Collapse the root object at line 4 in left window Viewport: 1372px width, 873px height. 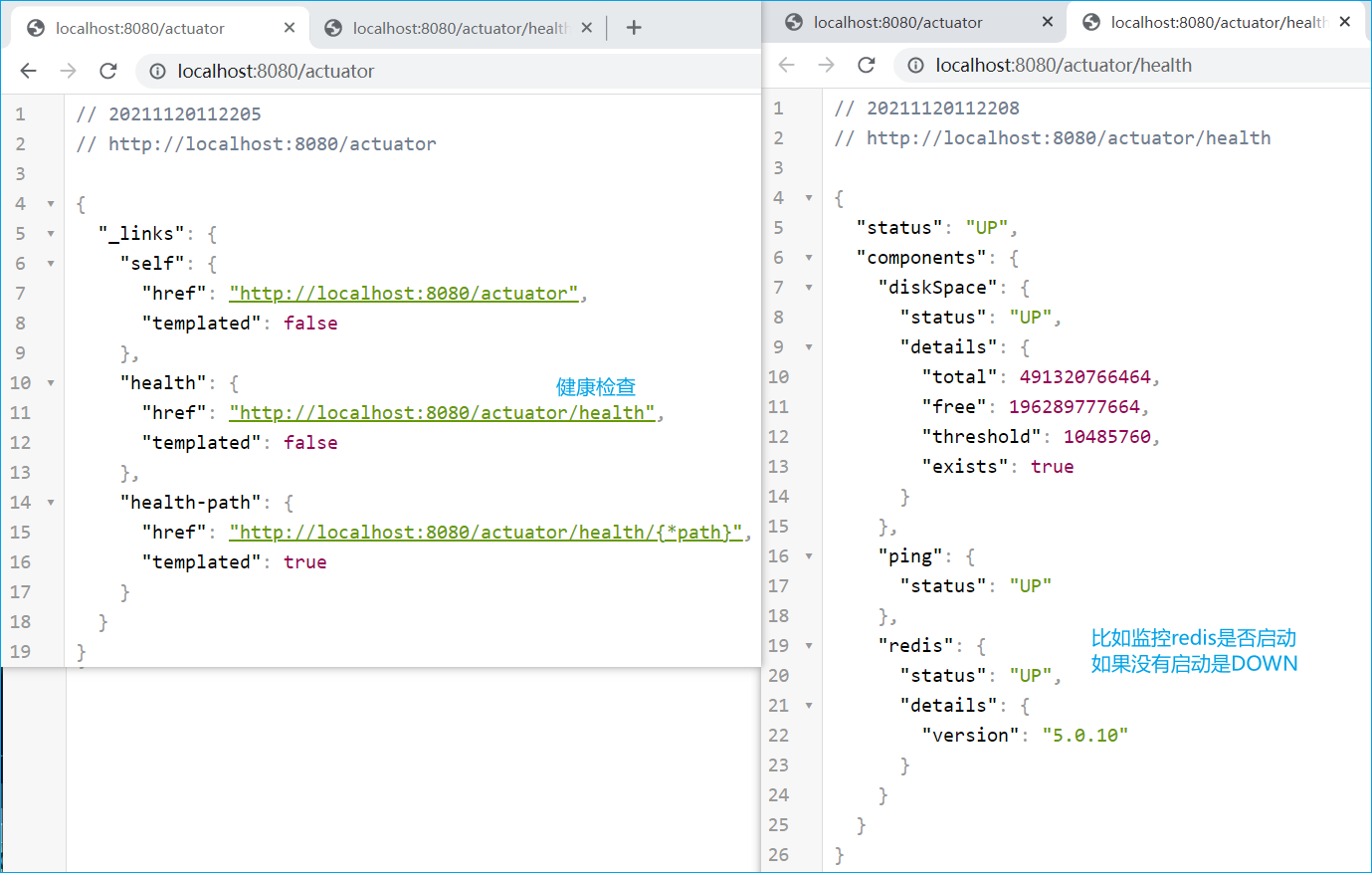[51, 204]
